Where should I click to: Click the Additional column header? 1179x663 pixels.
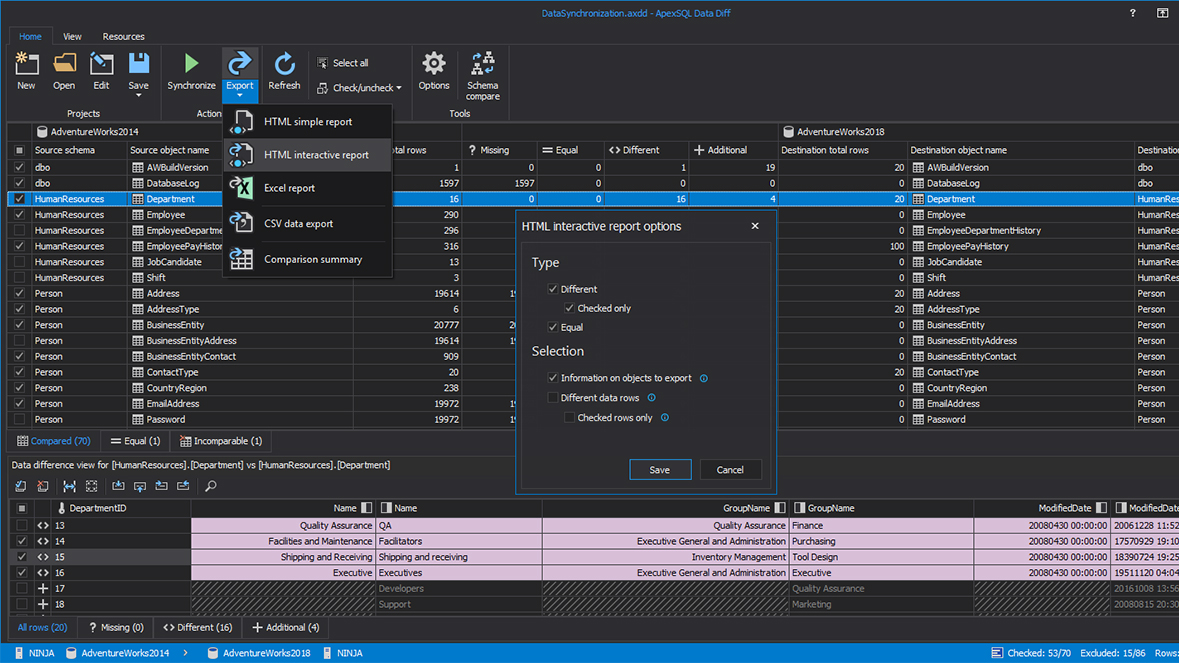tap(733, 150)
